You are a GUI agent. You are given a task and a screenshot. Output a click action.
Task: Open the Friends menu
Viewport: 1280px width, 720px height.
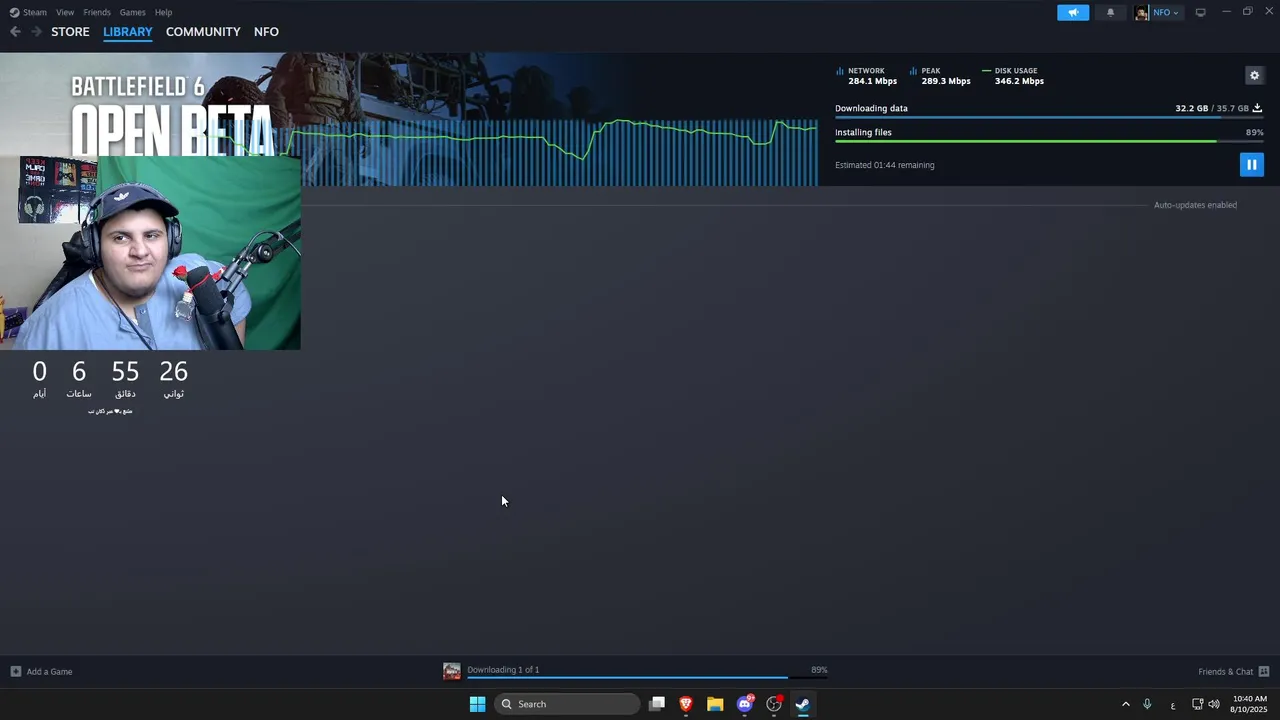click(x=97, y=12)
